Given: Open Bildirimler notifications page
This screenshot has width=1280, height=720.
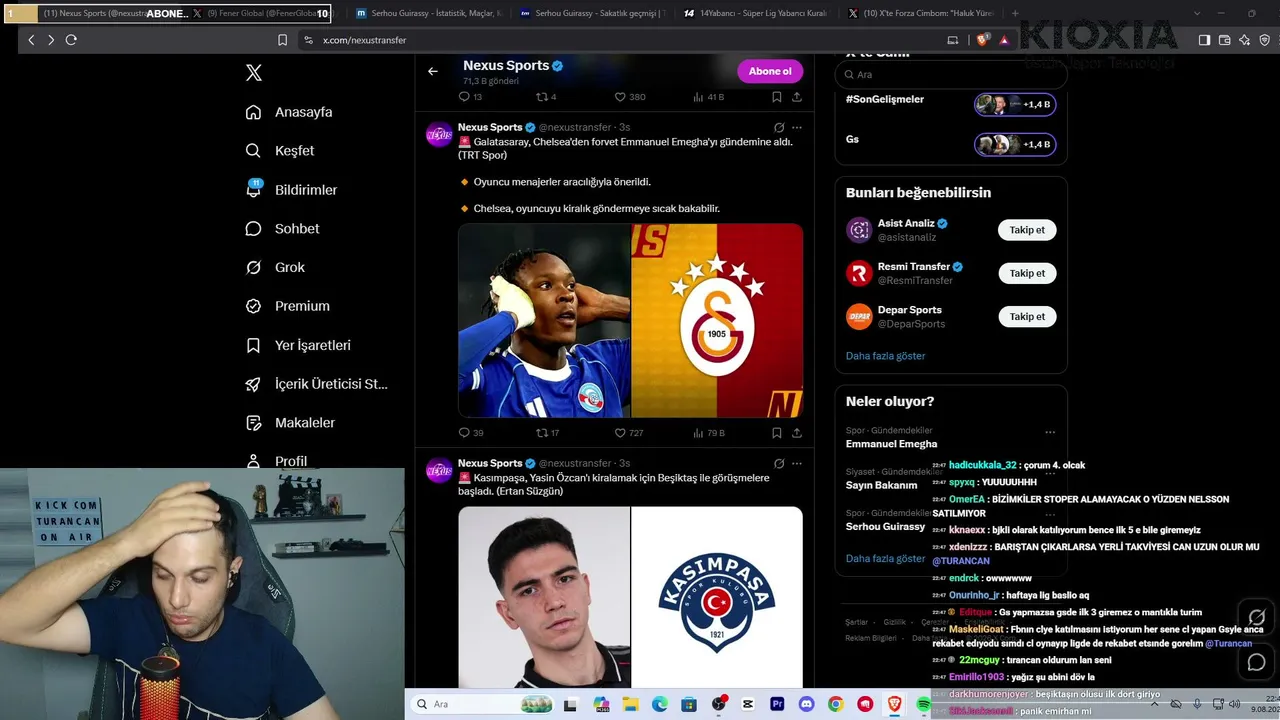Looking at the screenshot, I should click(x=291, y=190).
